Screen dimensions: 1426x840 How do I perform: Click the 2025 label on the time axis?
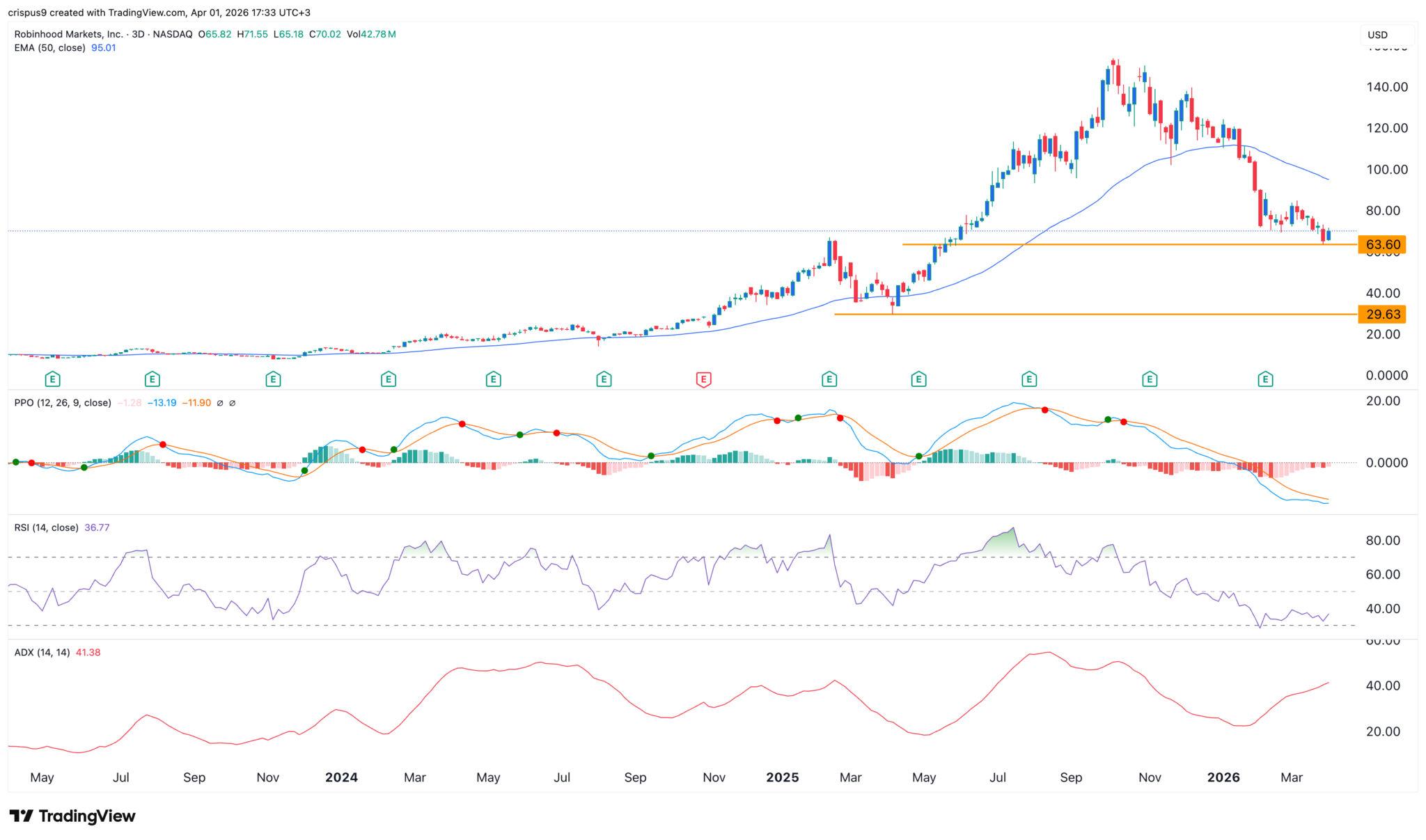pyautogui.click(x=783, y=777)
